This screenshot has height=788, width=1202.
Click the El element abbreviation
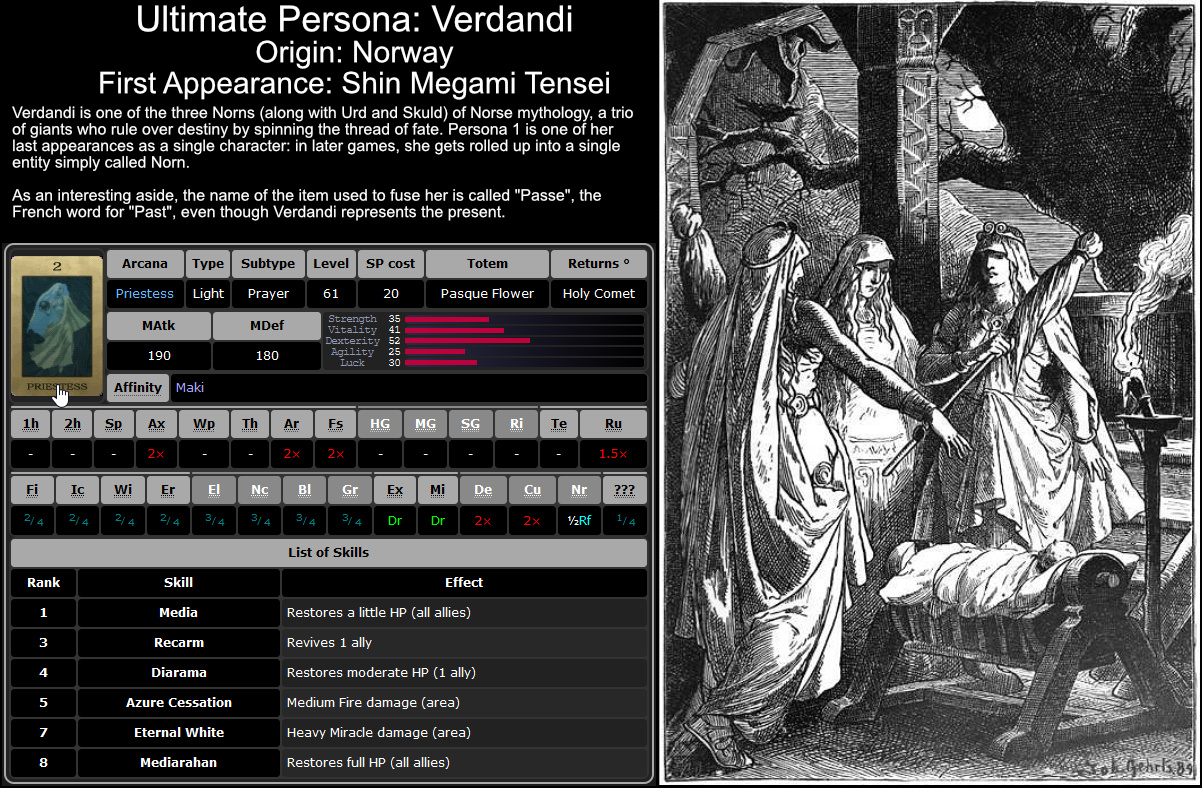214,491
